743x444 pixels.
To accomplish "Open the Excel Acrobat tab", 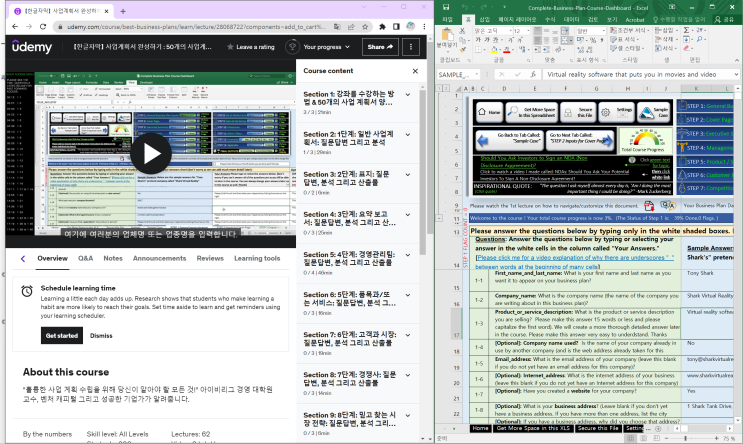I will (634, 19).
